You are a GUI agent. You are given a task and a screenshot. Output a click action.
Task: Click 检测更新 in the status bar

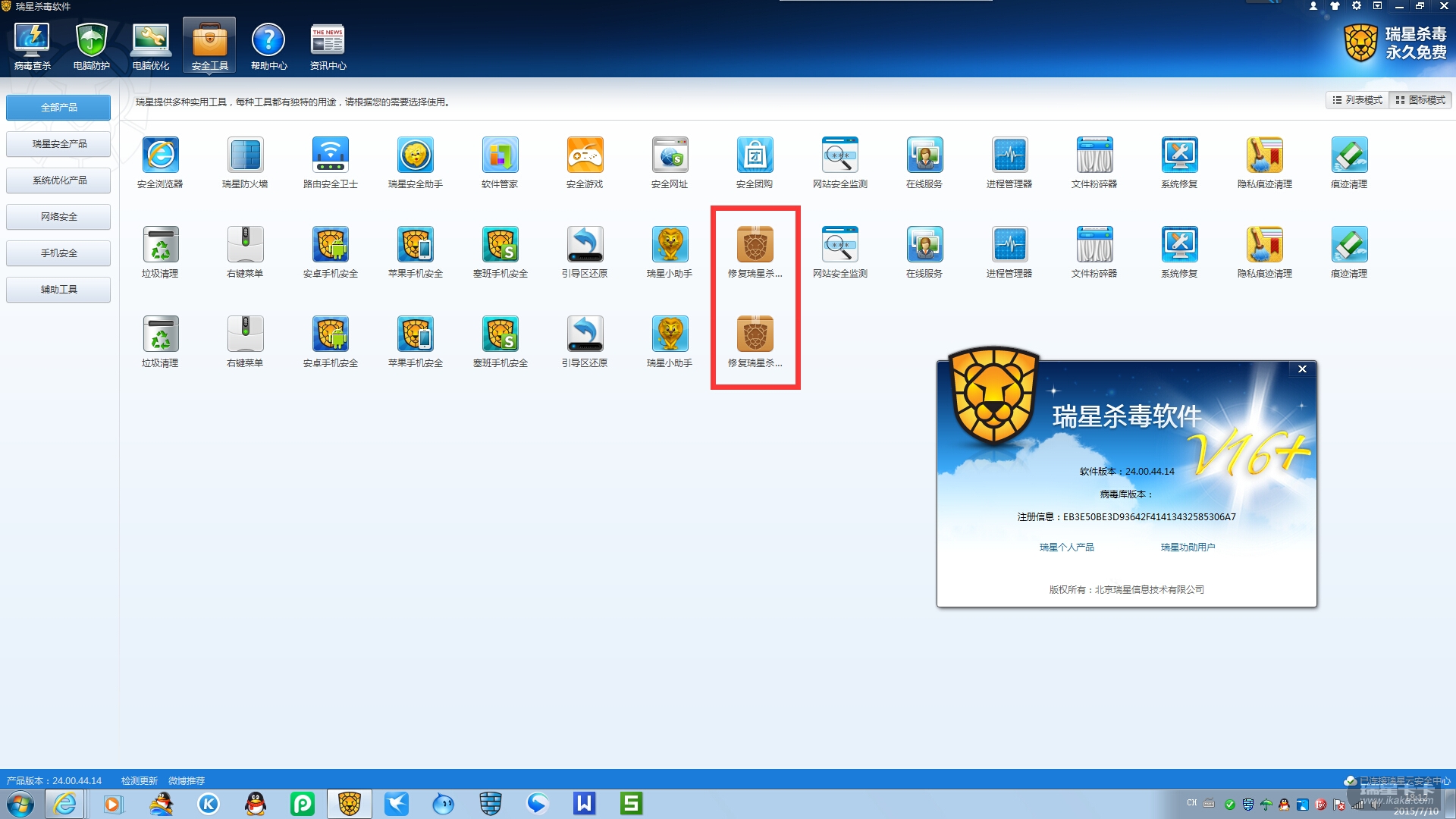(x=140, y=781)
